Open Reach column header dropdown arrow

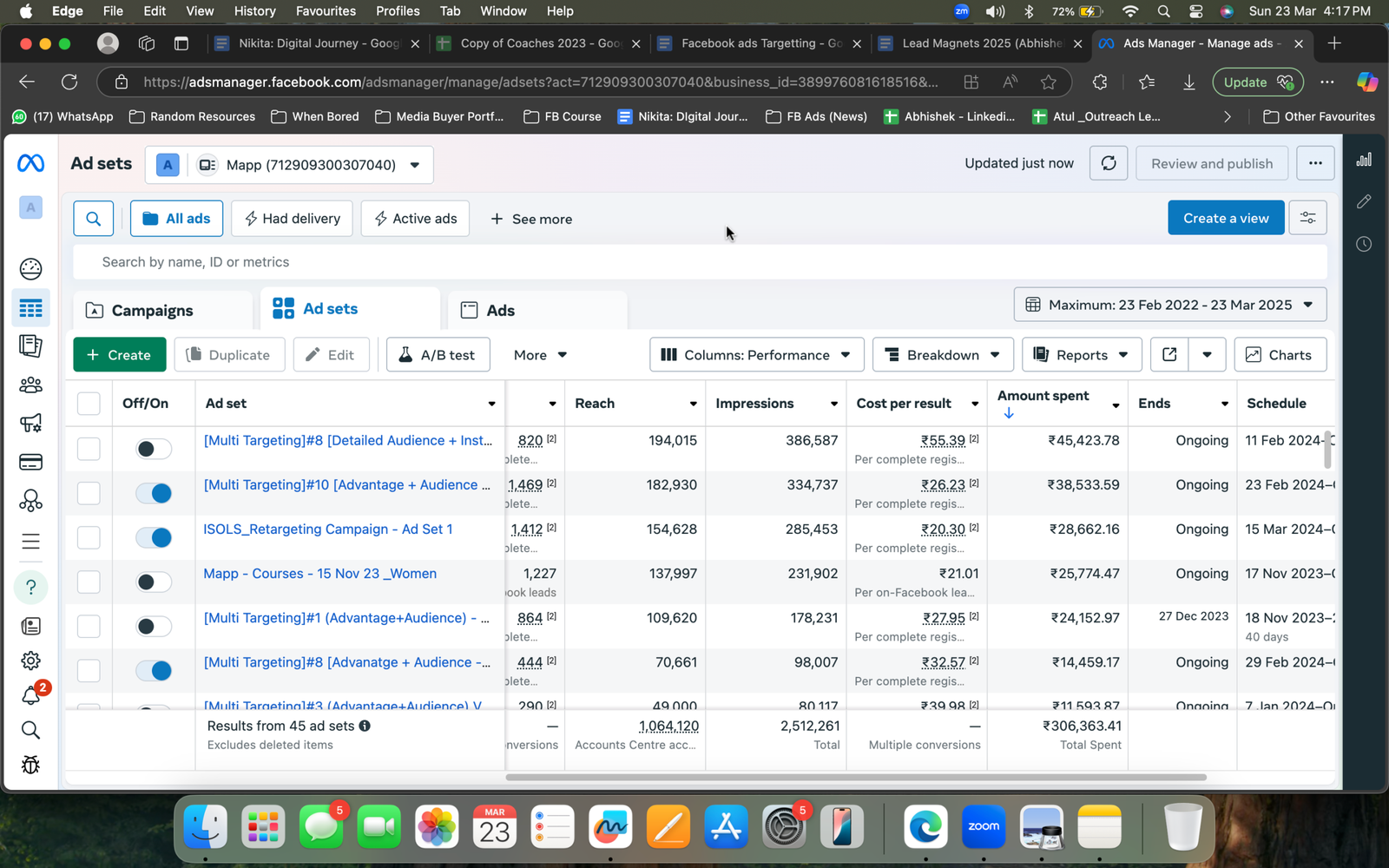click(693, 404)
